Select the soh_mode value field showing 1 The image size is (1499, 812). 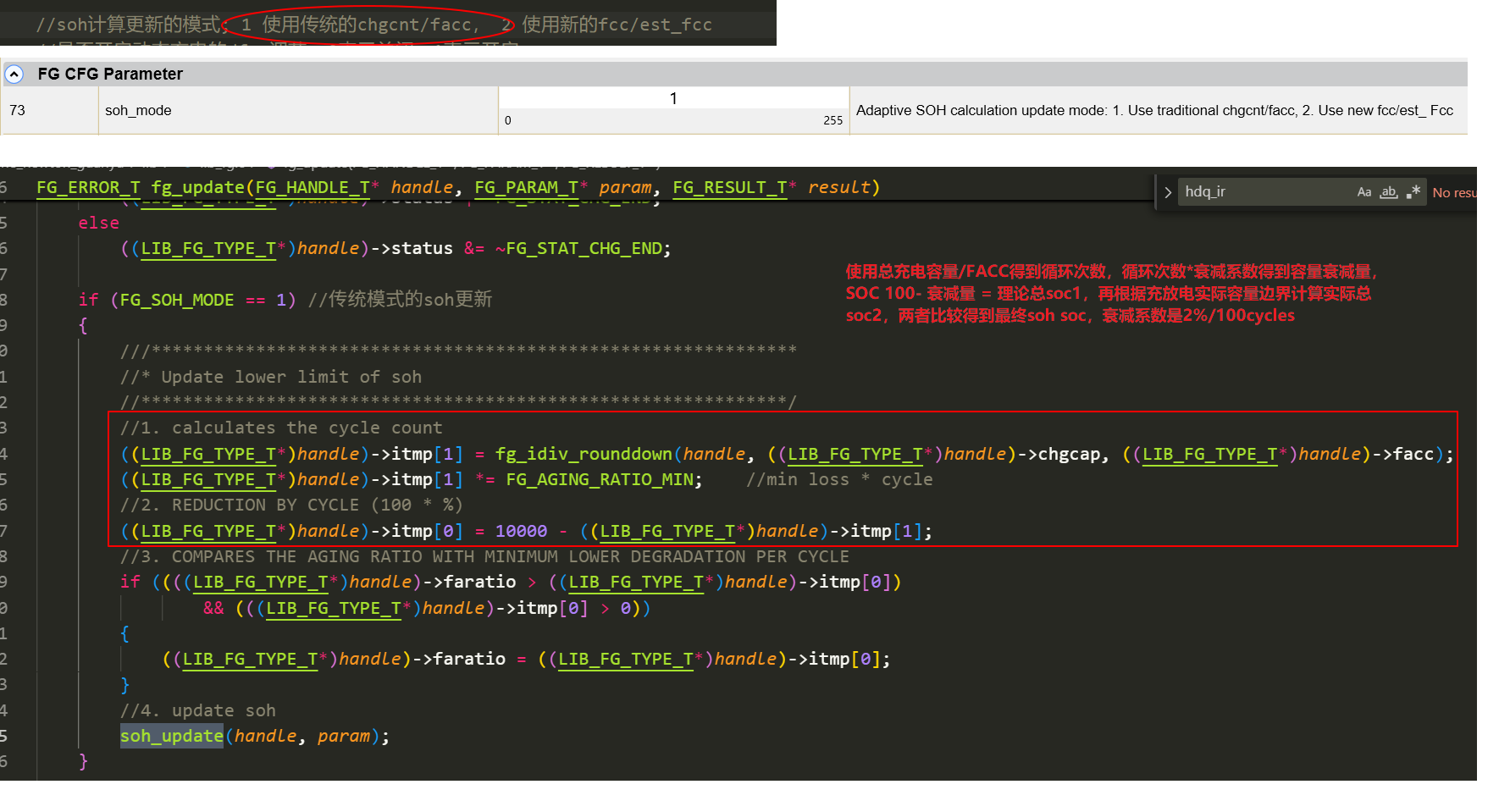(x=673, y=98)
